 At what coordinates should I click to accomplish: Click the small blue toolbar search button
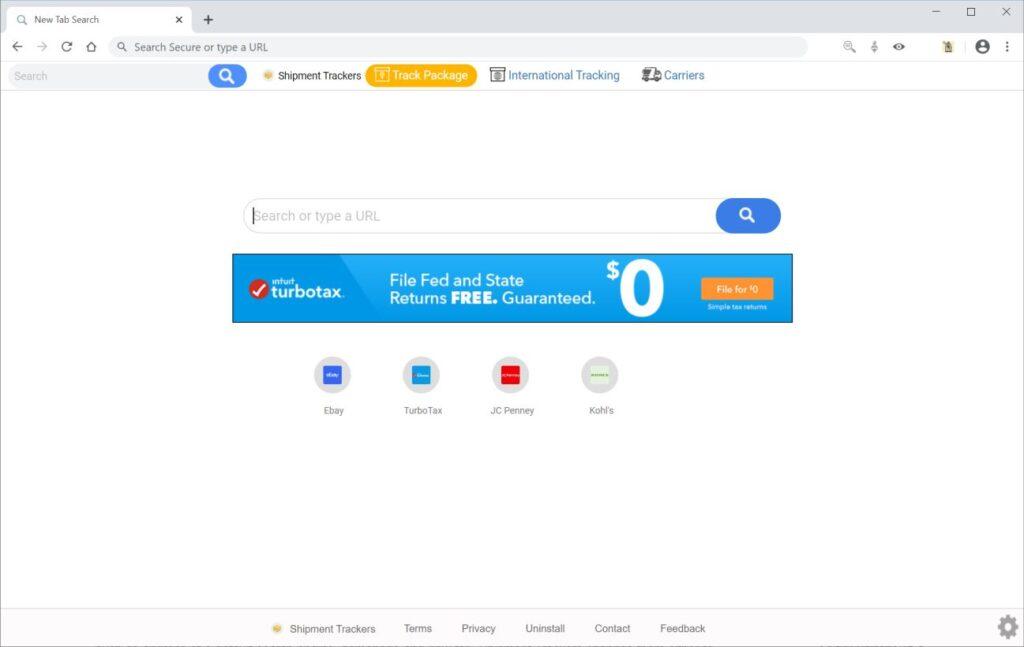click(x=227, y=76)
